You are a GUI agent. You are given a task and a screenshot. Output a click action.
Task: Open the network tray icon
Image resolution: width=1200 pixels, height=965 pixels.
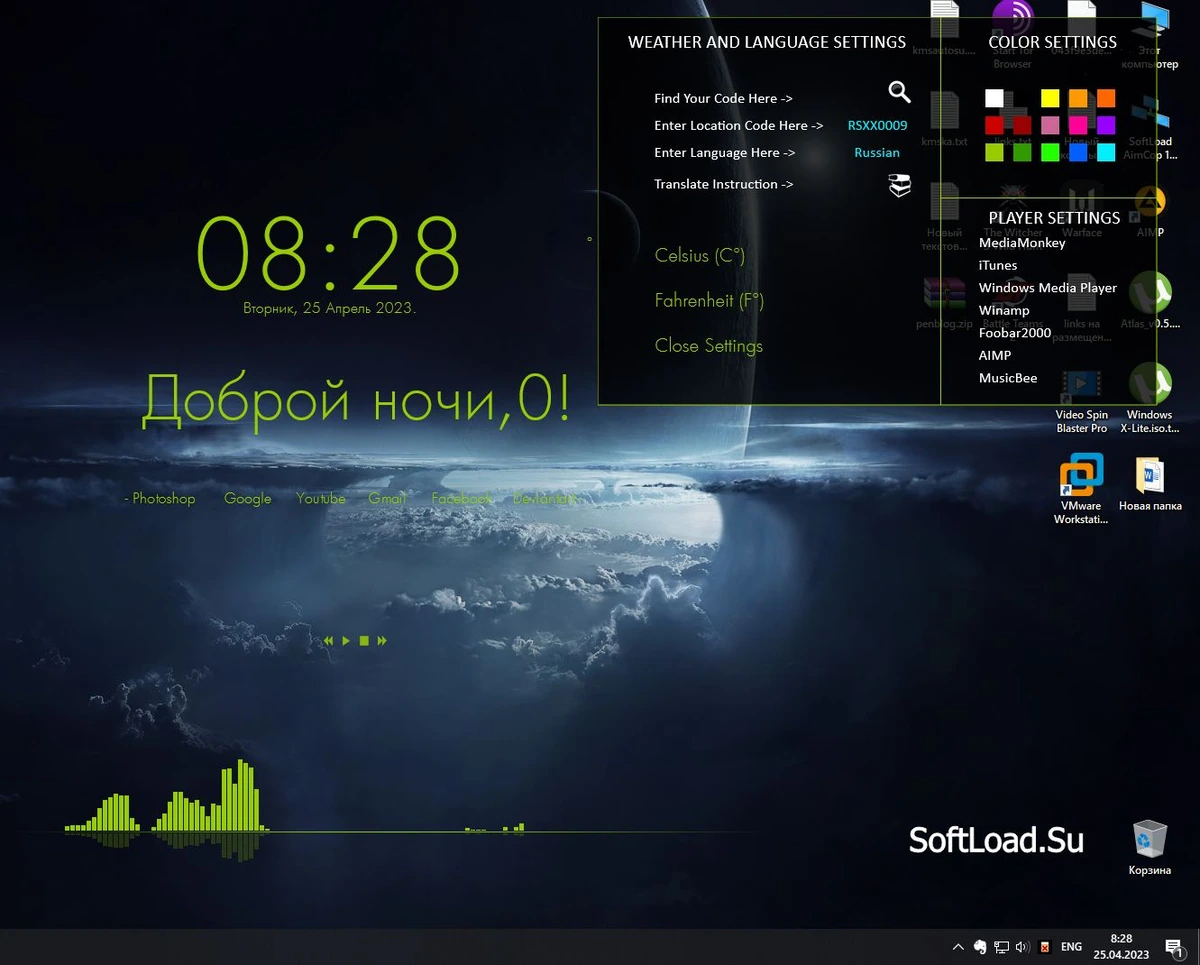click(1001, 946)
